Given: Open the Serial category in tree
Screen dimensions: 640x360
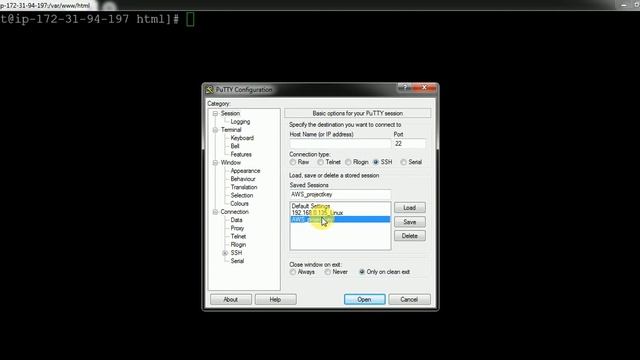Looking at the screenshot, I should point(237,261).
